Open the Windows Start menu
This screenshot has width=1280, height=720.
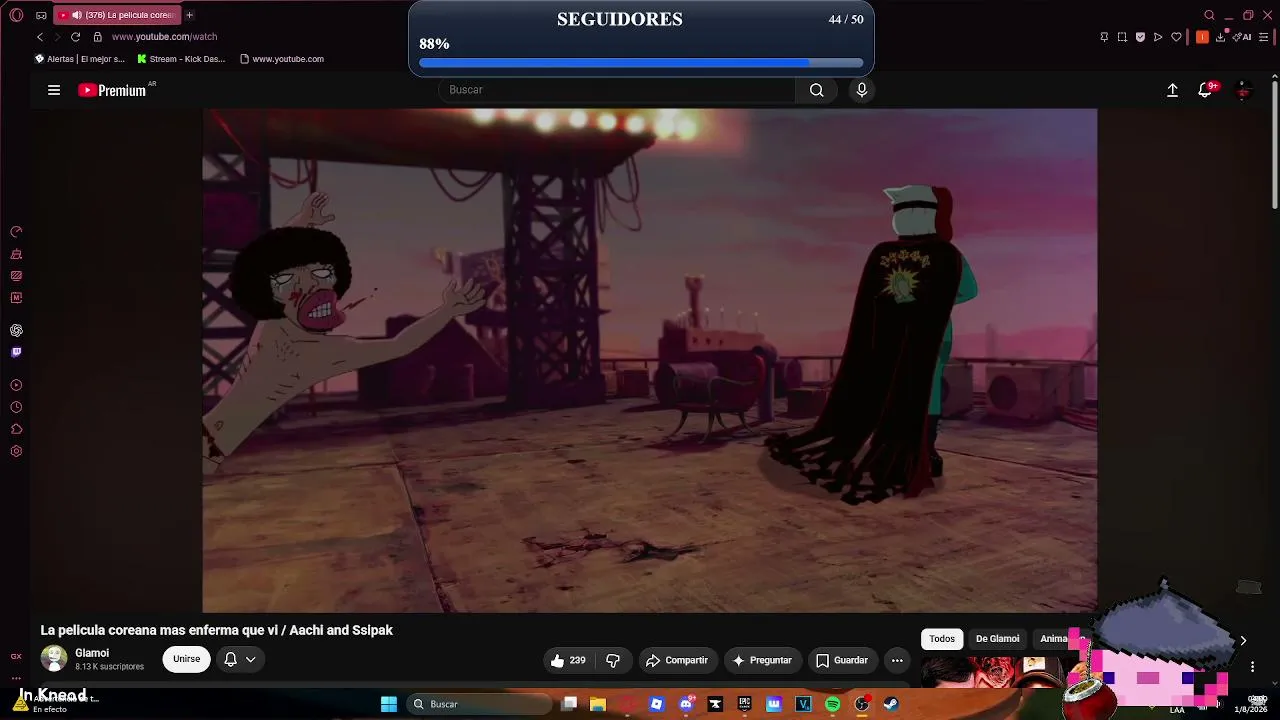389,704
